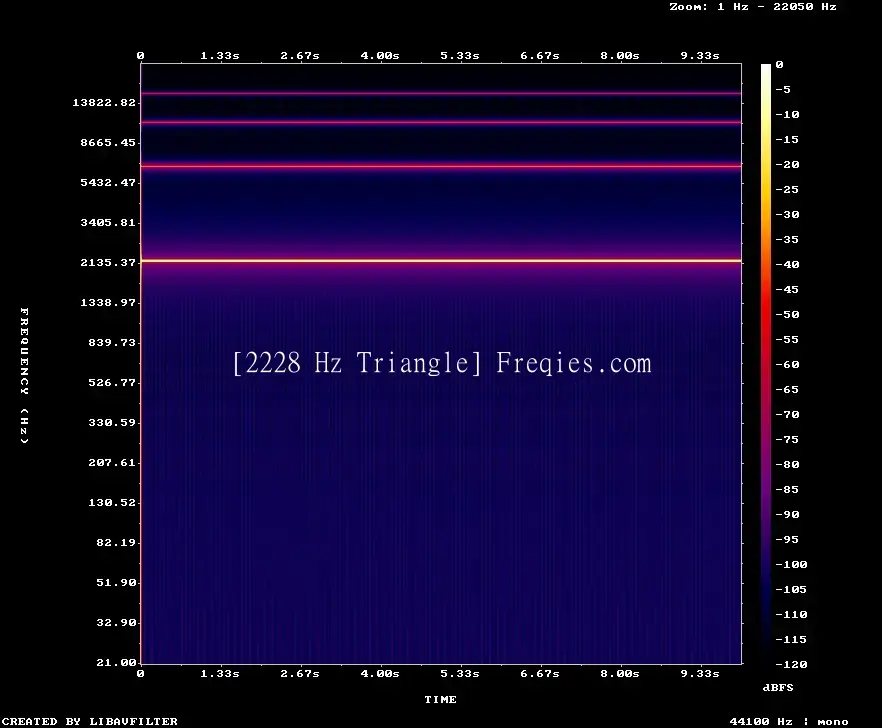Click the -80 dBFS scale label
Screen dimensions: 882x728
tap(787, 465)
